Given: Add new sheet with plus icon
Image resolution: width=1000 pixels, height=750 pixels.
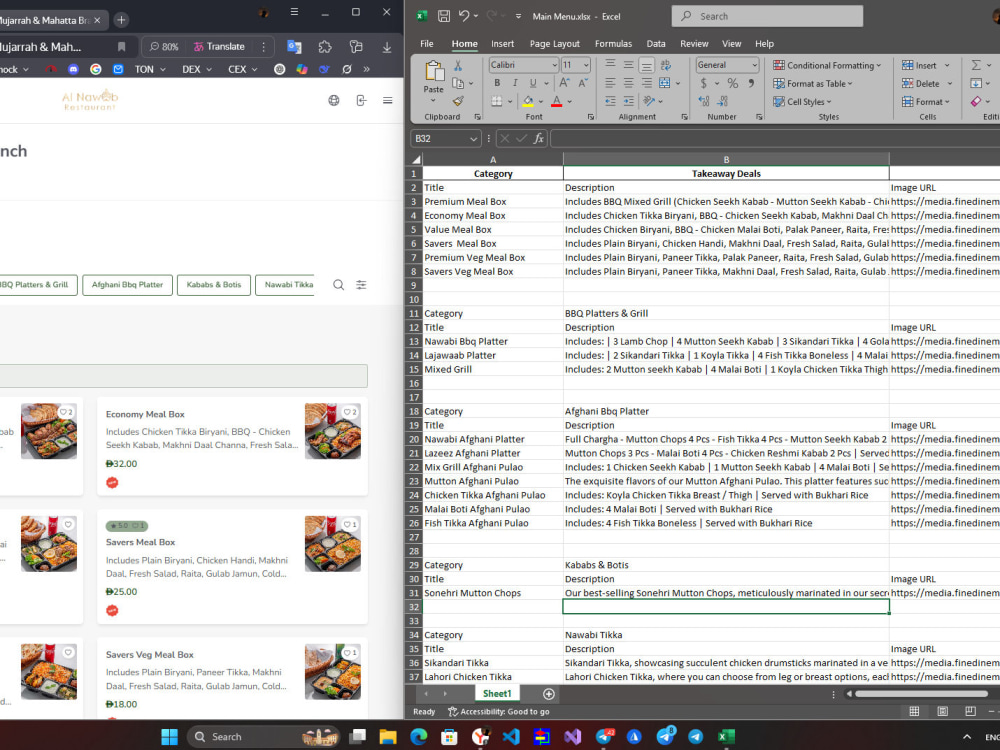Looking at the screenshot, I should (x=548, y=694).
